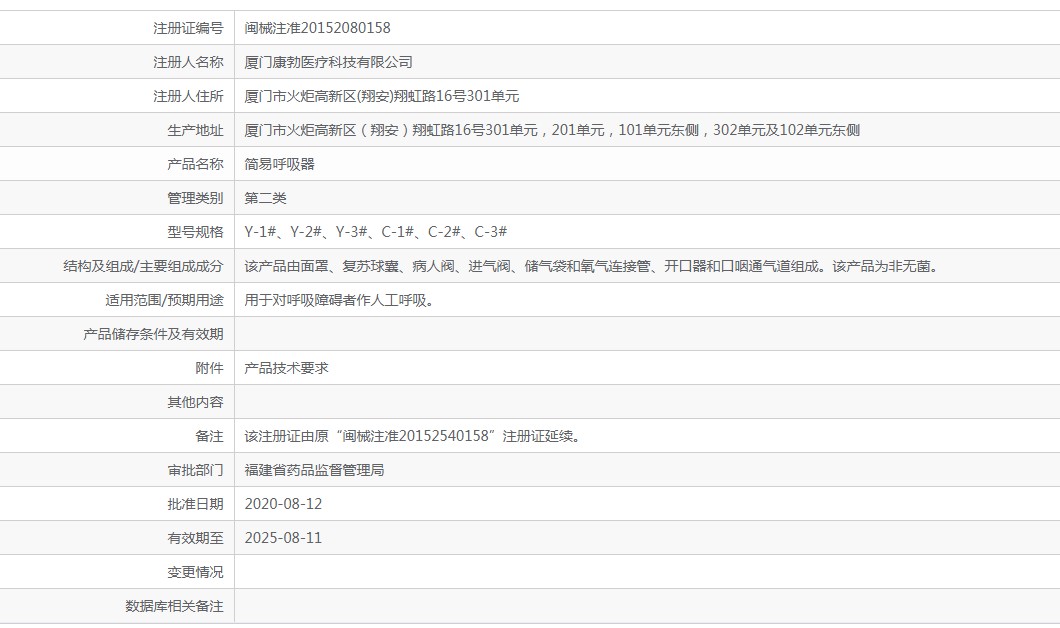Image resolution: width=1060 pixels, height=628 pixels.
Task: Click the 备注 label
Action: [x=209, y=436]
